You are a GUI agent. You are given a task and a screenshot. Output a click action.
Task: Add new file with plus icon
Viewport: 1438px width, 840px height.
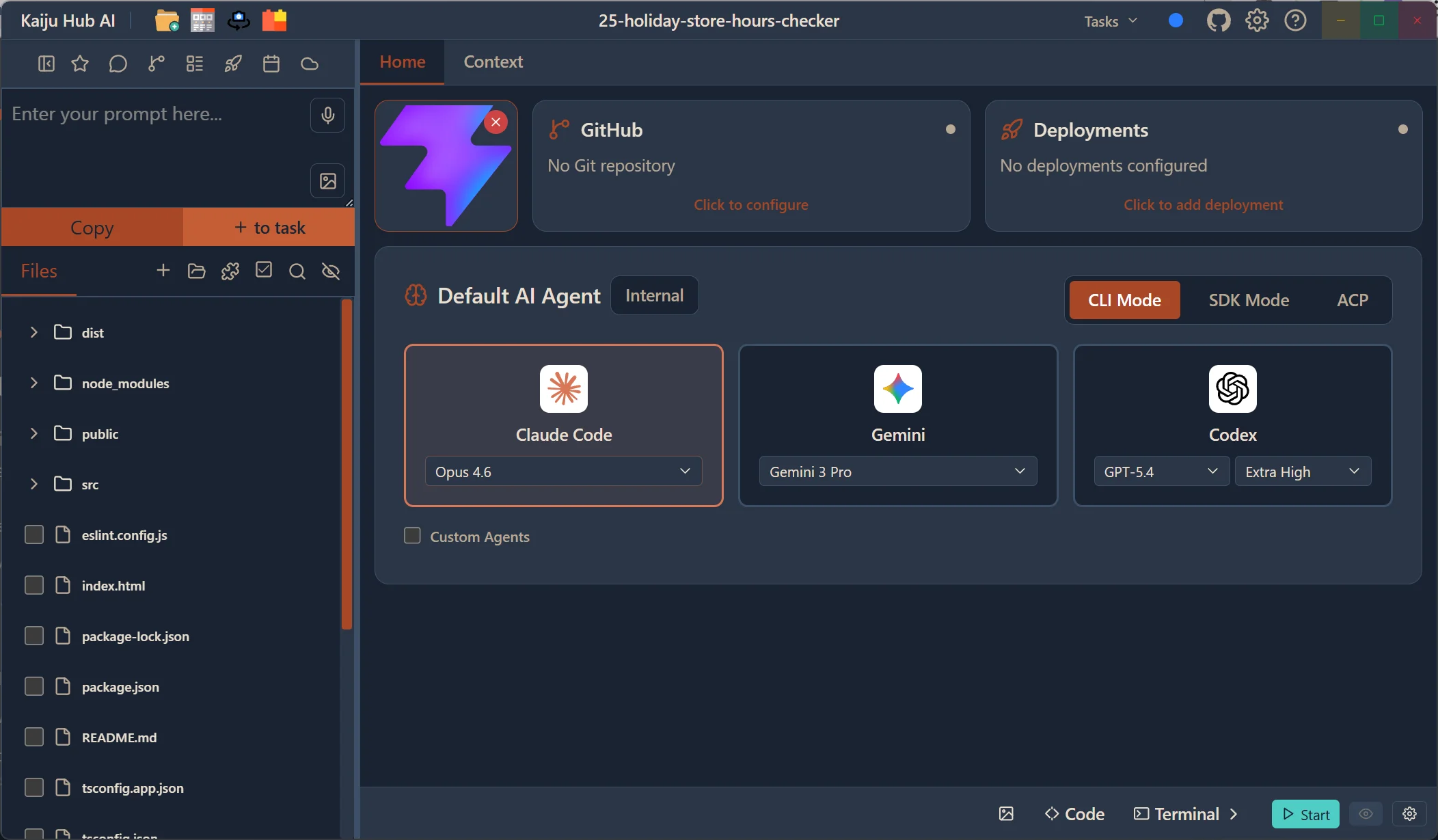point(163,271)
